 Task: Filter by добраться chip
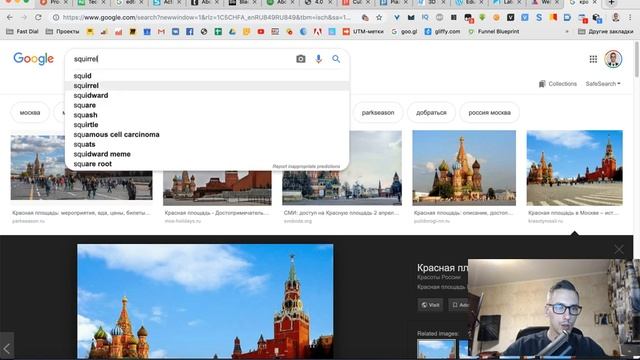coord(431,113)
